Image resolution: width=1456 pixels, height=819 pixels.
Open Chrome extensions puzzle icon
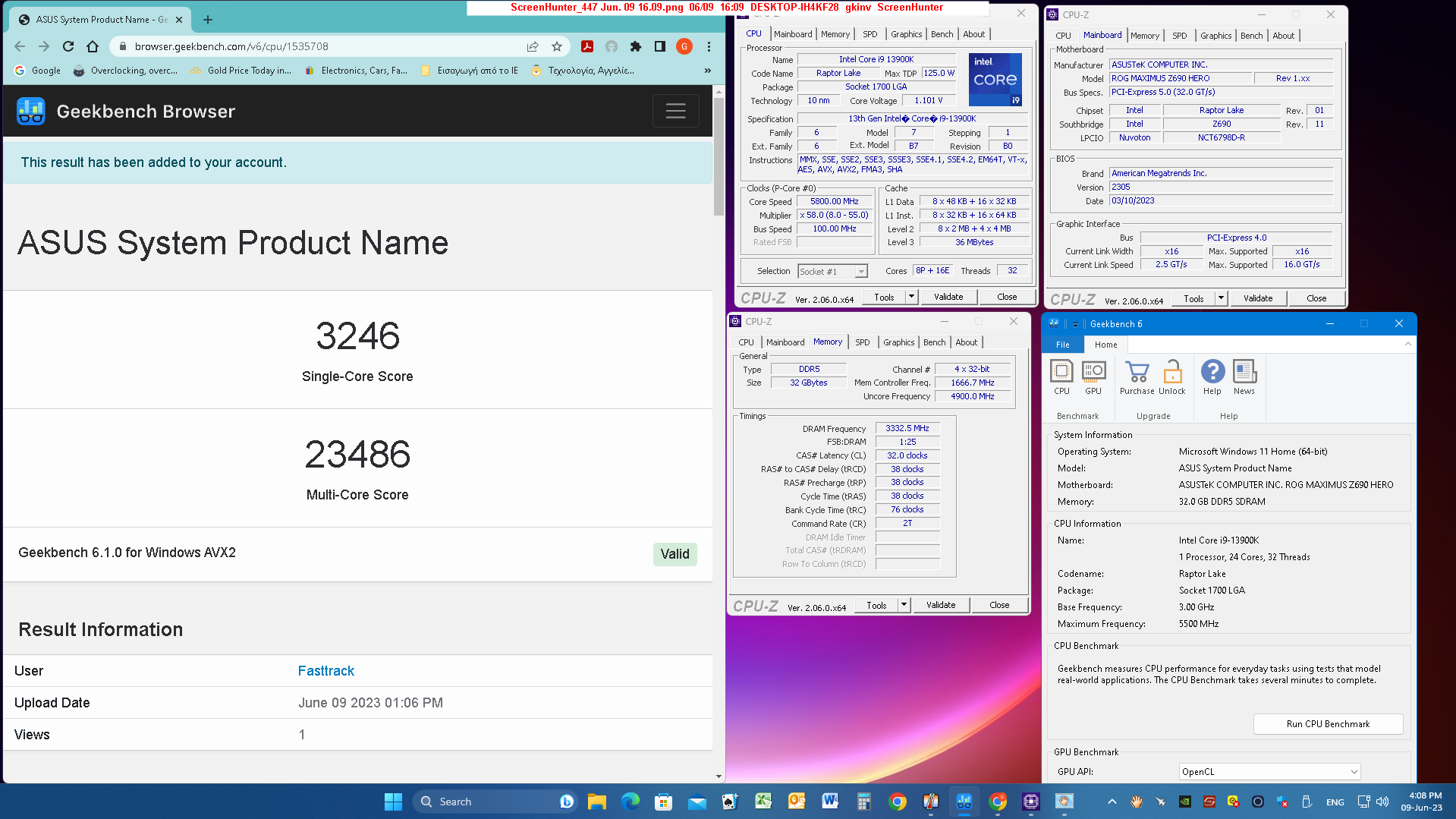(636, 46)
